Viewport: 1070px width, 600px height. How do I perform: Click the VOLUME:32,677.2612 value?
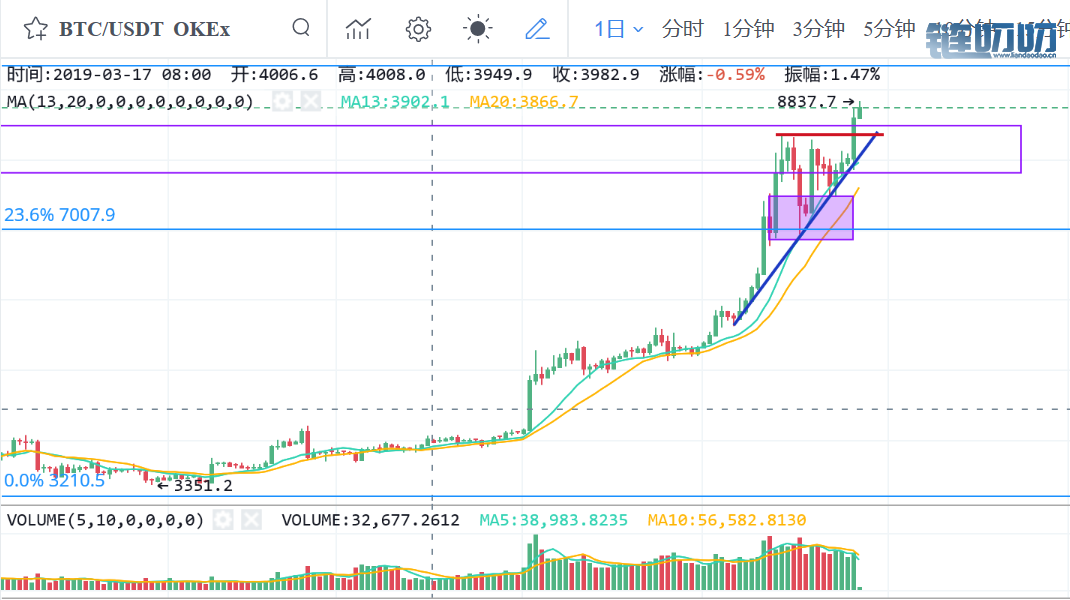tap(371, 520)
